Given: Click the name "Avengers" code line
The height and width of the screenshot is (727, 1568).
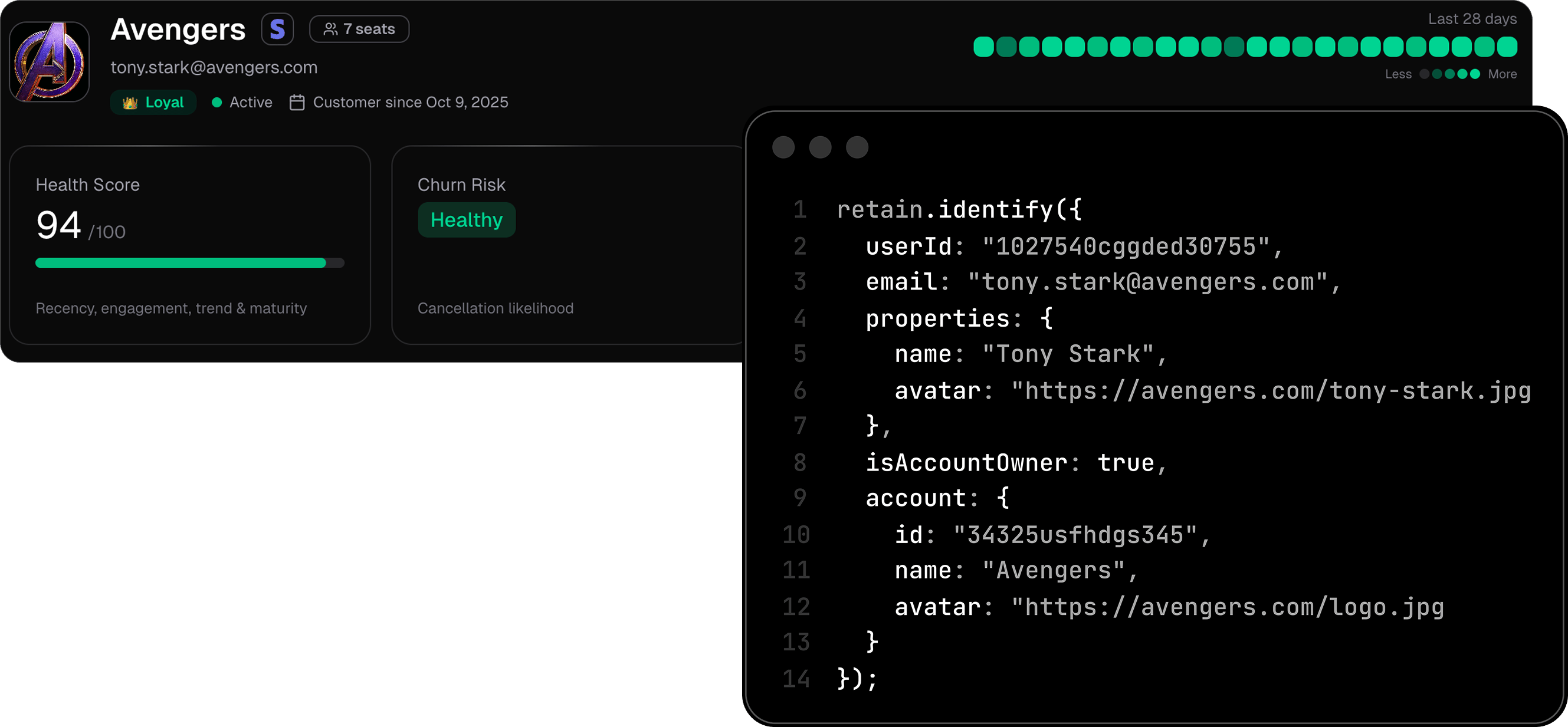Looking at the screenshot, I should point(1016,571).
